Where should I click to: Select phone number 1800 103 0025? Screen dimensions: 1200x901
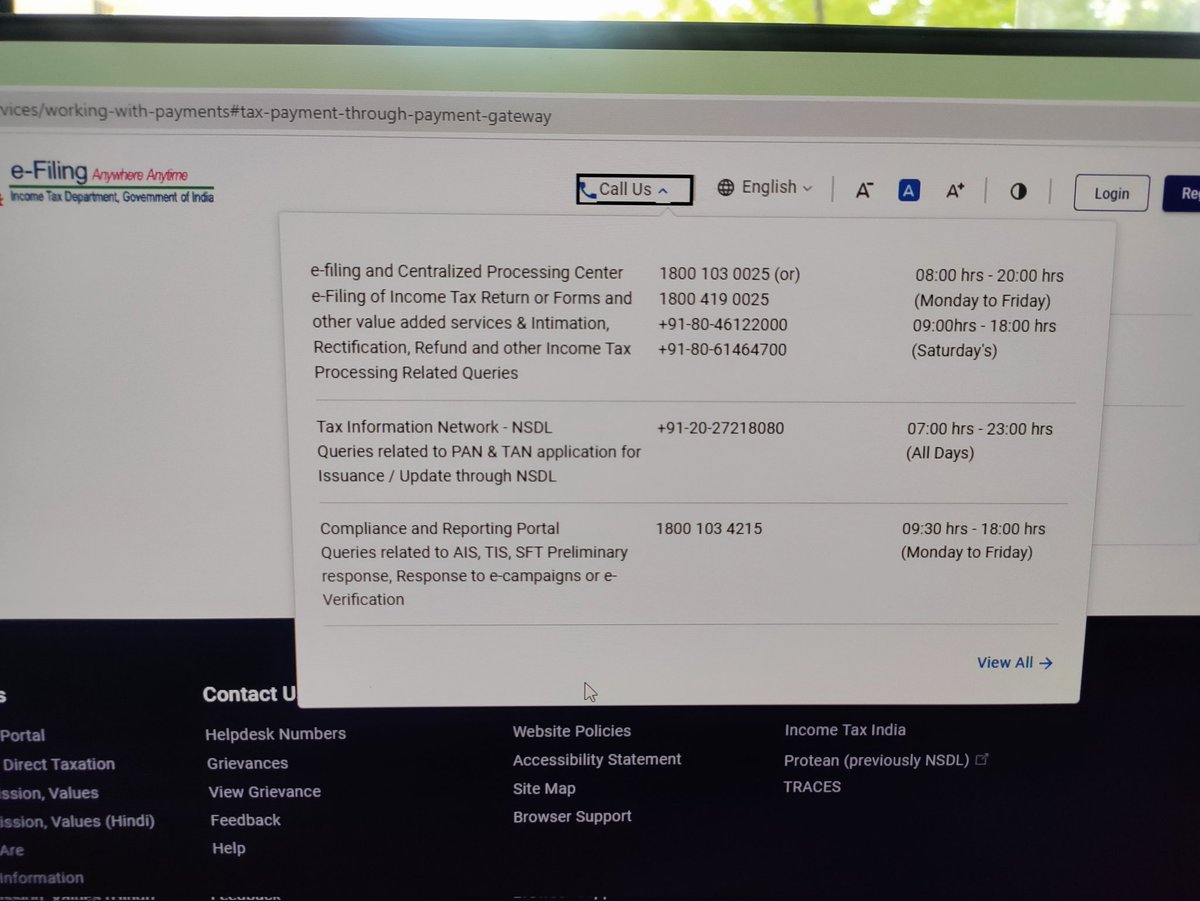click(714, 273)
